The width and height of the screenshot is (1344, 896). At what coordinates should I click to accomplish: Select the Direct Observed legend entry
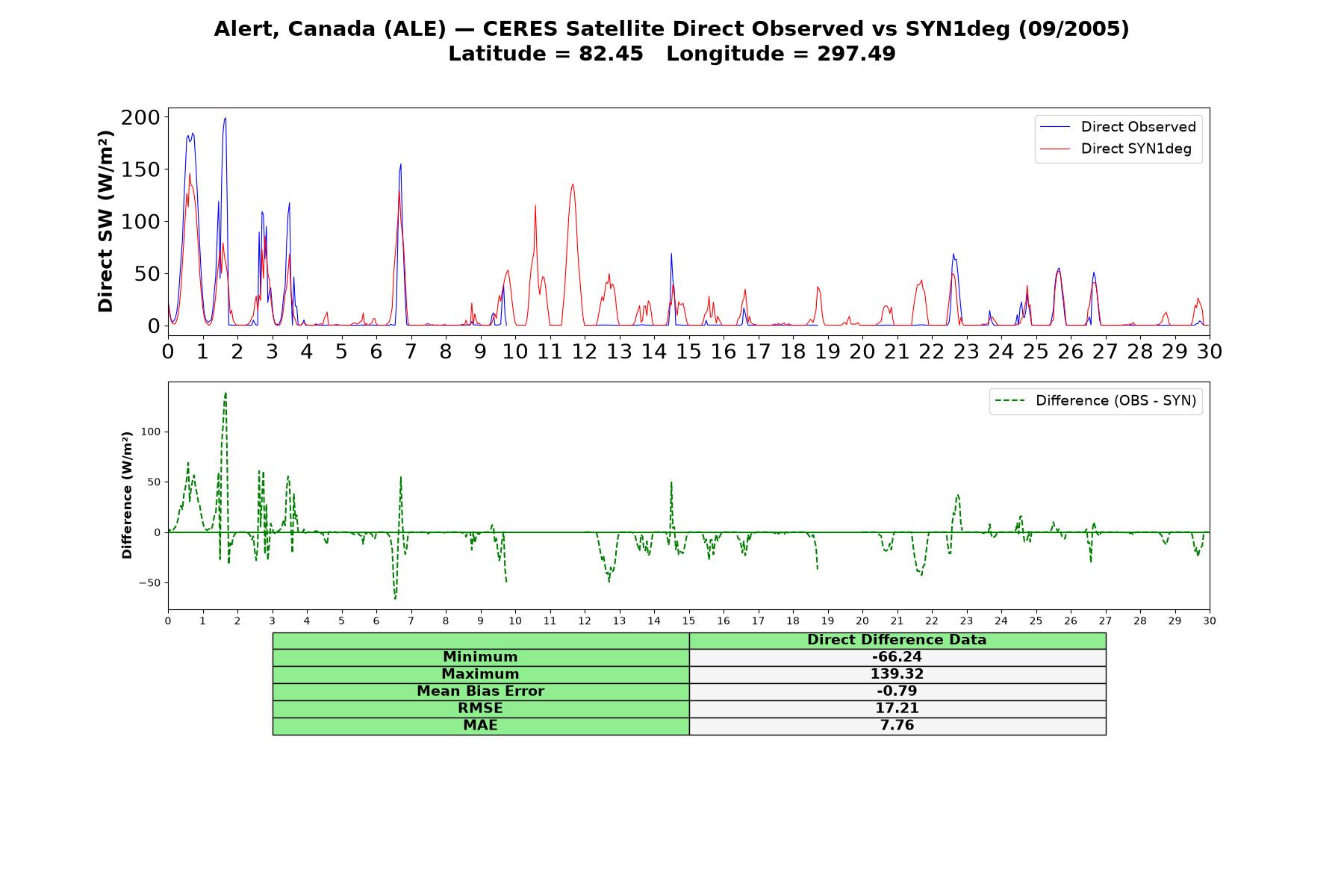1138,127
